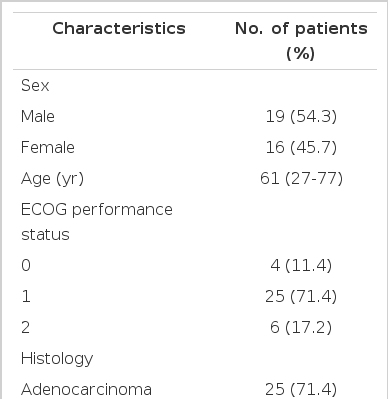Click the Histology row label
The width and height of the screenshot is (388, 399).
click(x=57, y=359)
